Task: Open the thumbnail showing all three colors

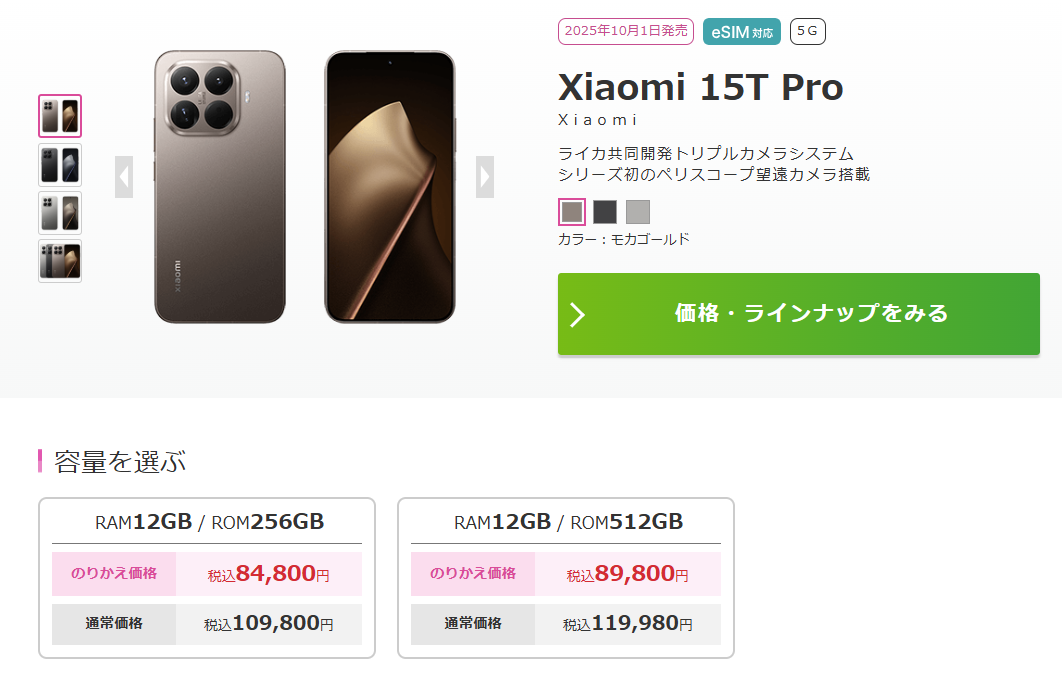Action: click(60, 261)
